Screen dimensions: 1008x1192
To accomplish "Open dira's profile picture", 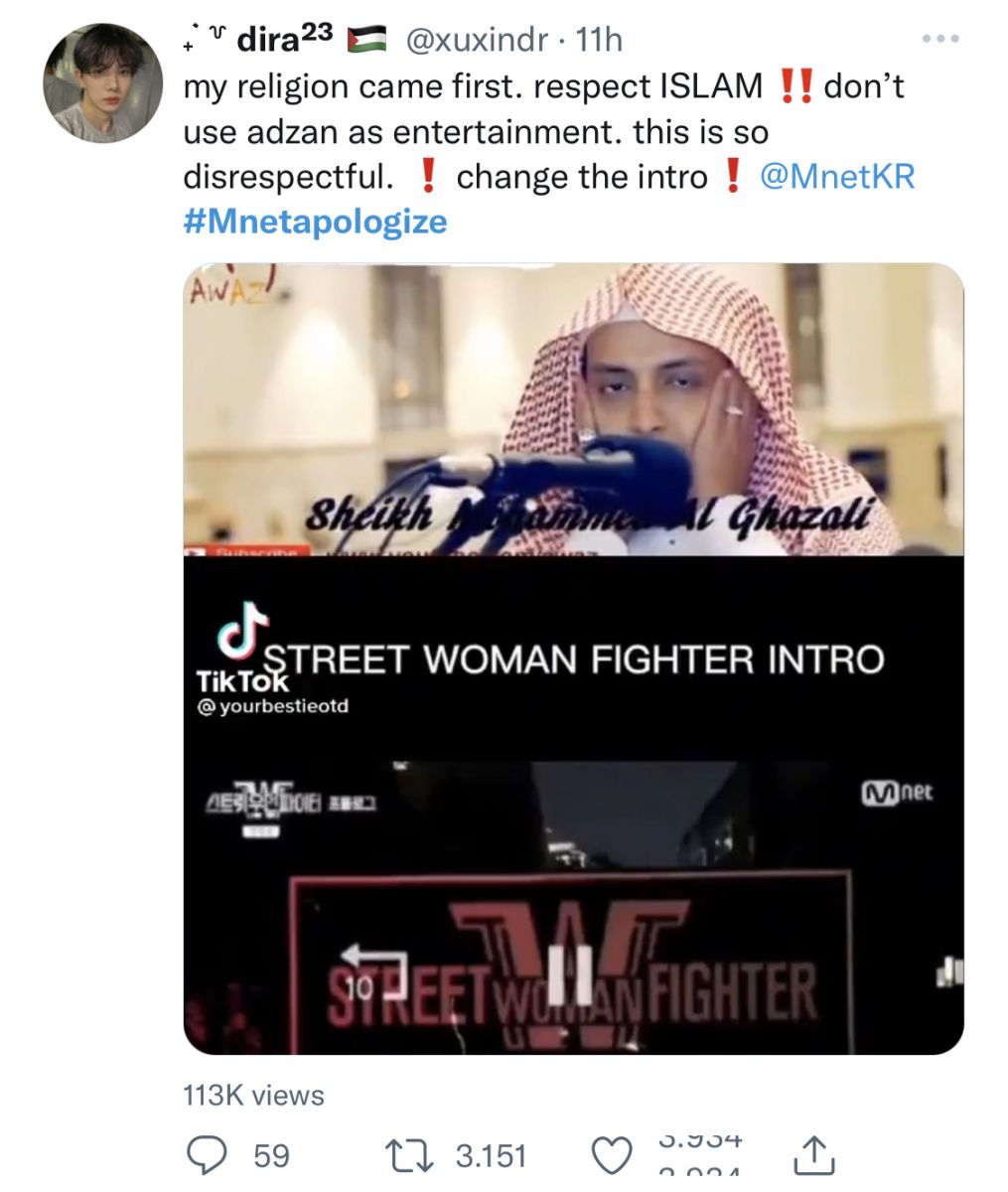I will click(103, 82).
